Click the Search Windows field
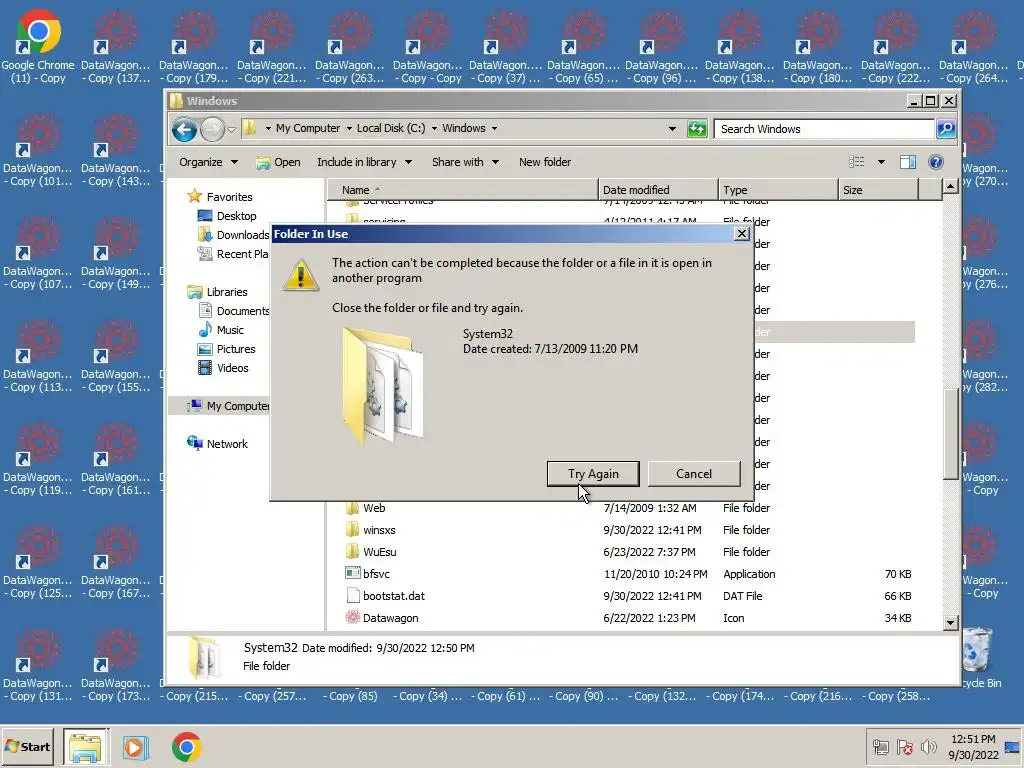Screen dimensions: 1024x768 pos(824,129)
